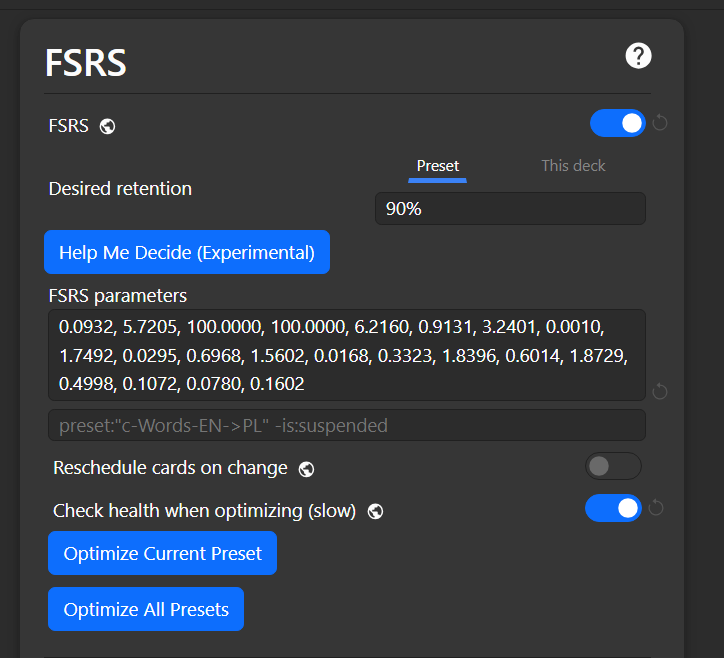Click the FSRS parameters label
This screenshot has width=724, height=658.
(118, 296)
